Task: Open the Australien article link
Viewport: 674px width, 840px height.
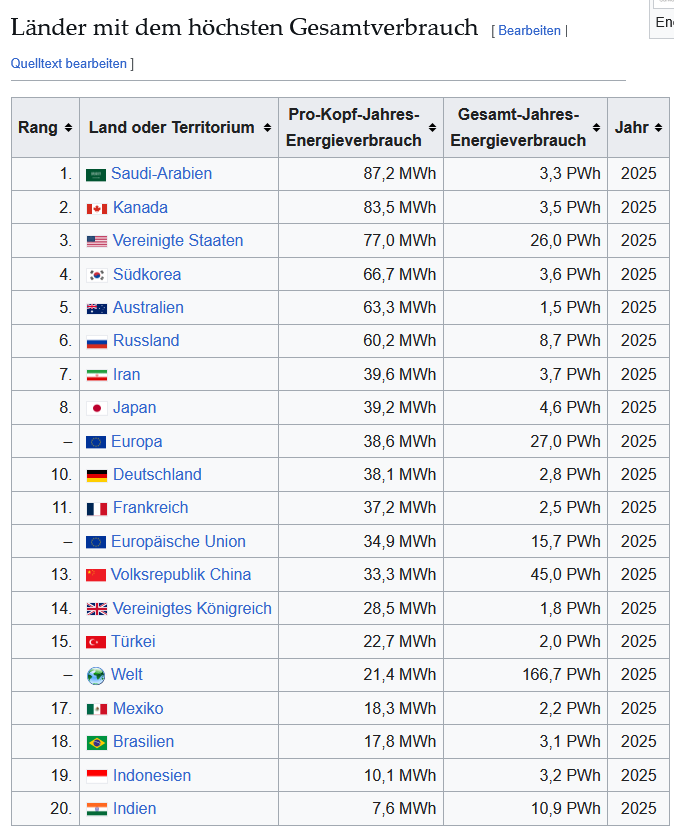Action: (x=148, y=308)
